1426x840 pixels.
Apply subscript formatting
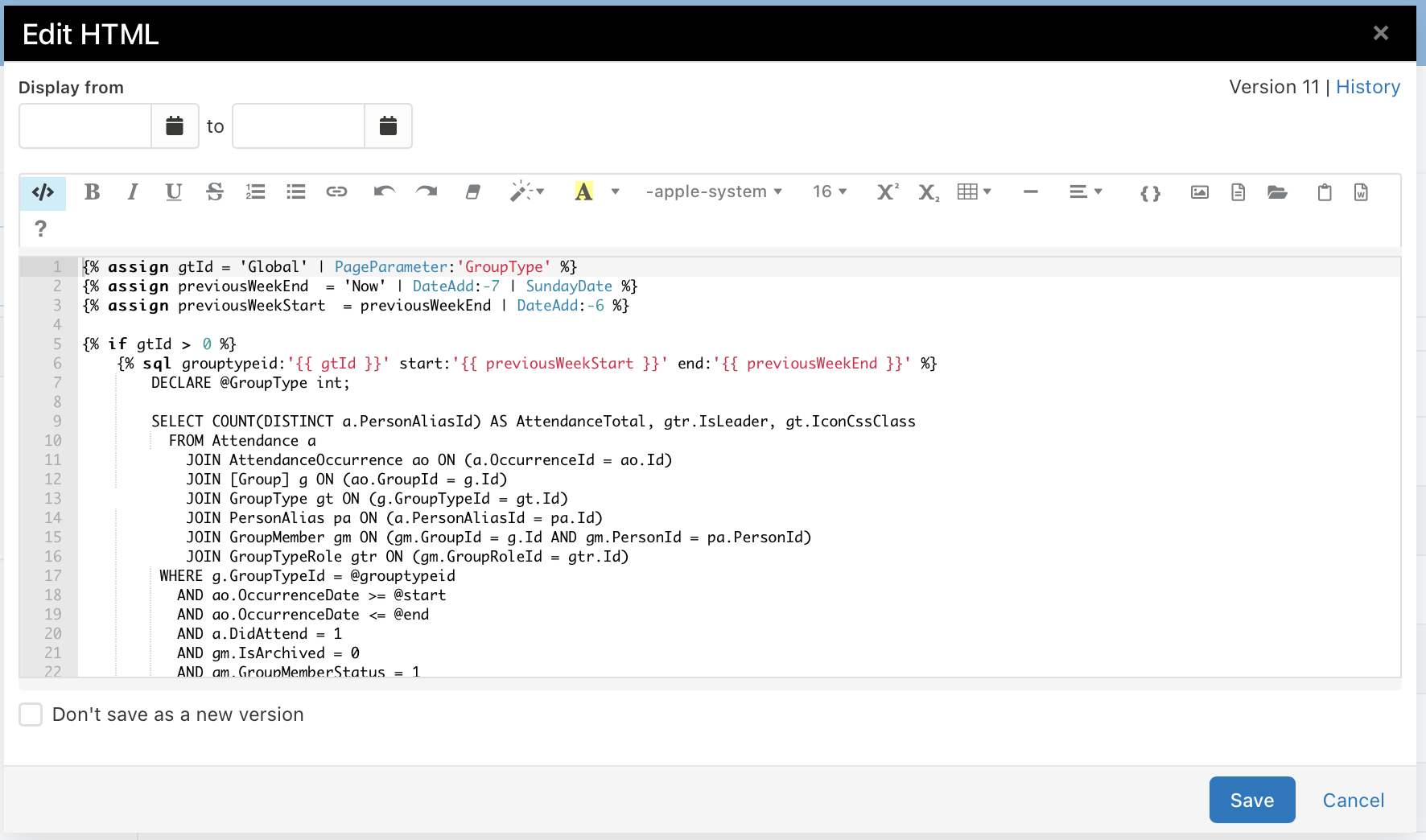click(x=929, y=192)
